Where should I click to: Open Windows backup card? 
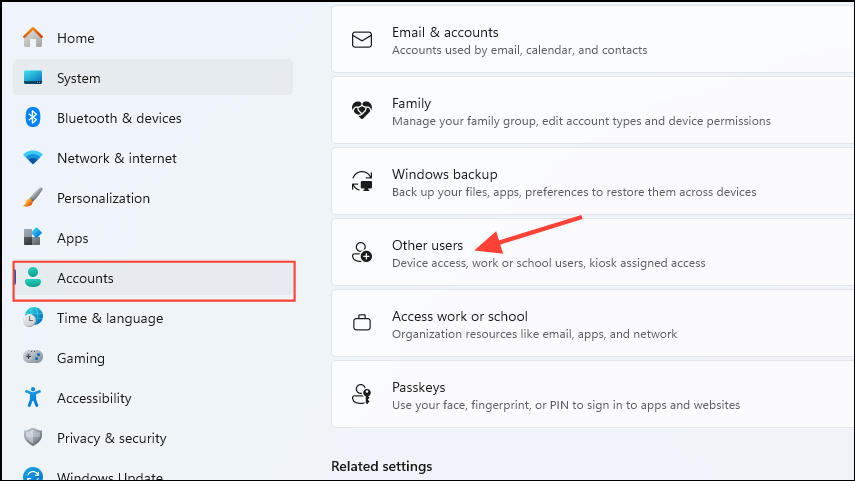[x=593, y=181]
